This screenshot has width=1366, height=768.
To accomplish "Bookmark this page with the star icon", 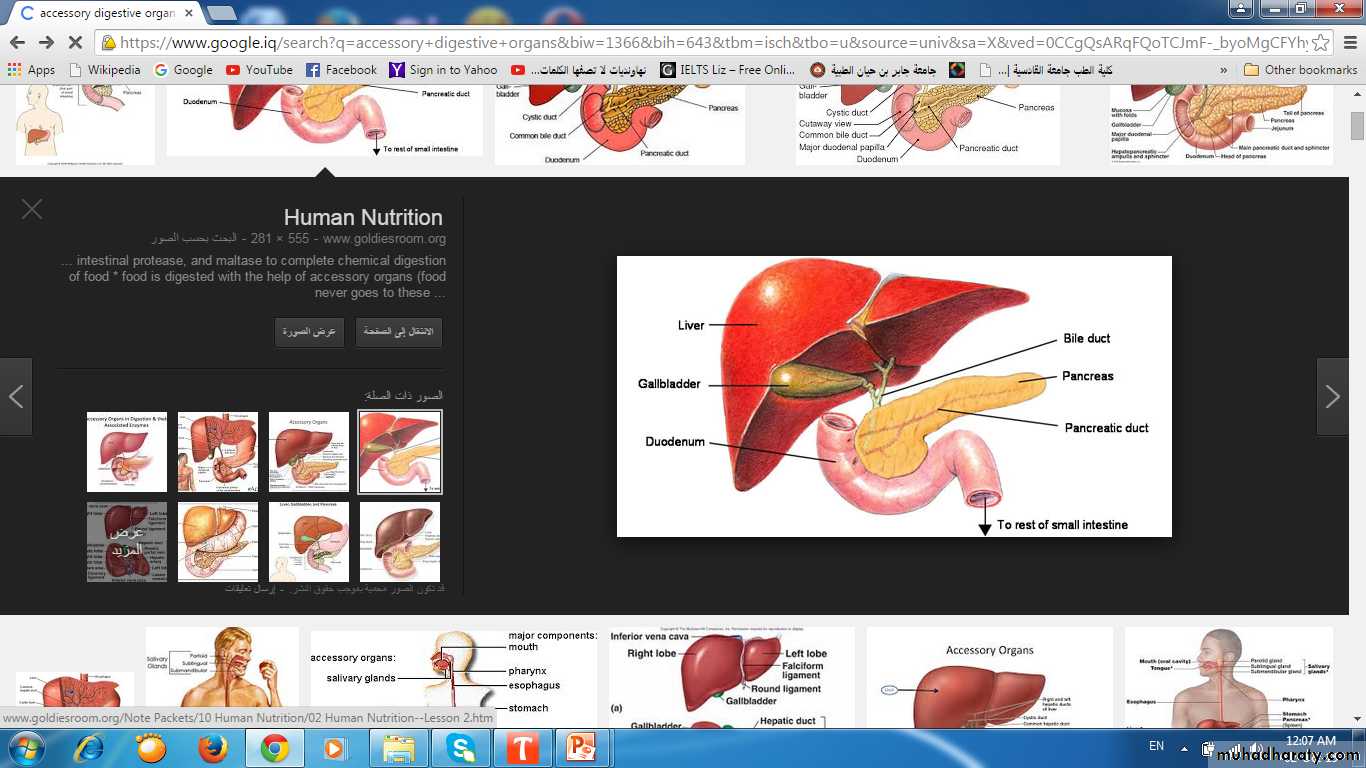I will (1320, 43).
